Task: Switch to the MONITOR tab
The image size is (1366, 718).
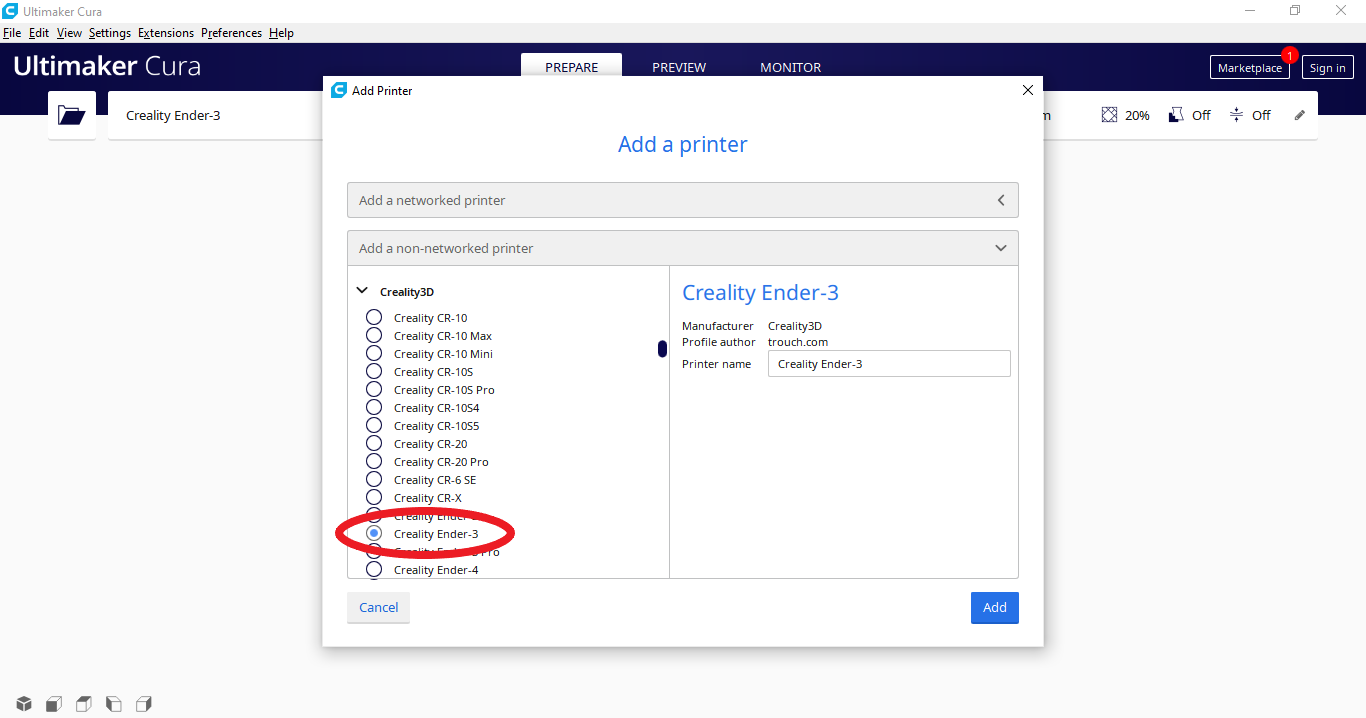Action: point(790,68)
